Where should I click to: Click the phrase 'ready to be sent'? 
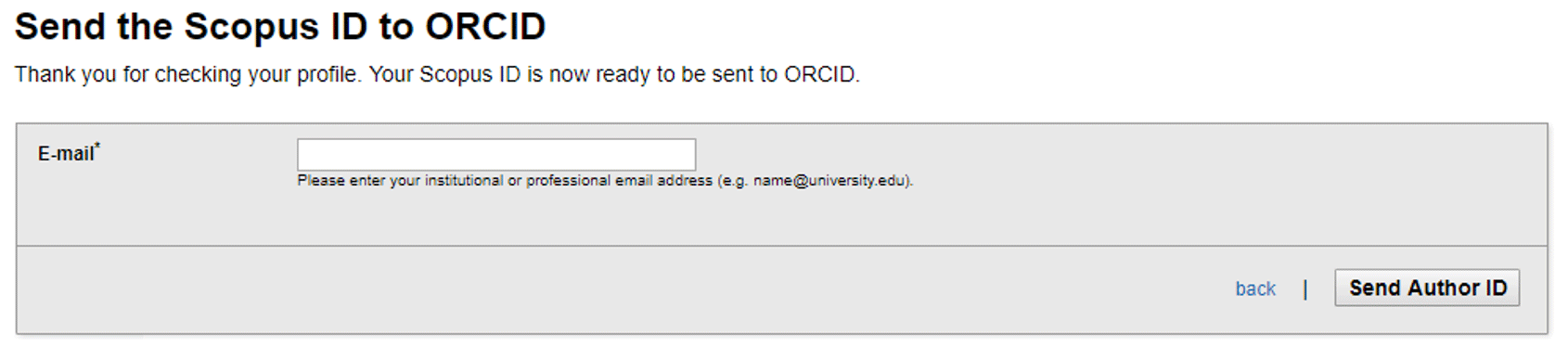coord(672,74)
